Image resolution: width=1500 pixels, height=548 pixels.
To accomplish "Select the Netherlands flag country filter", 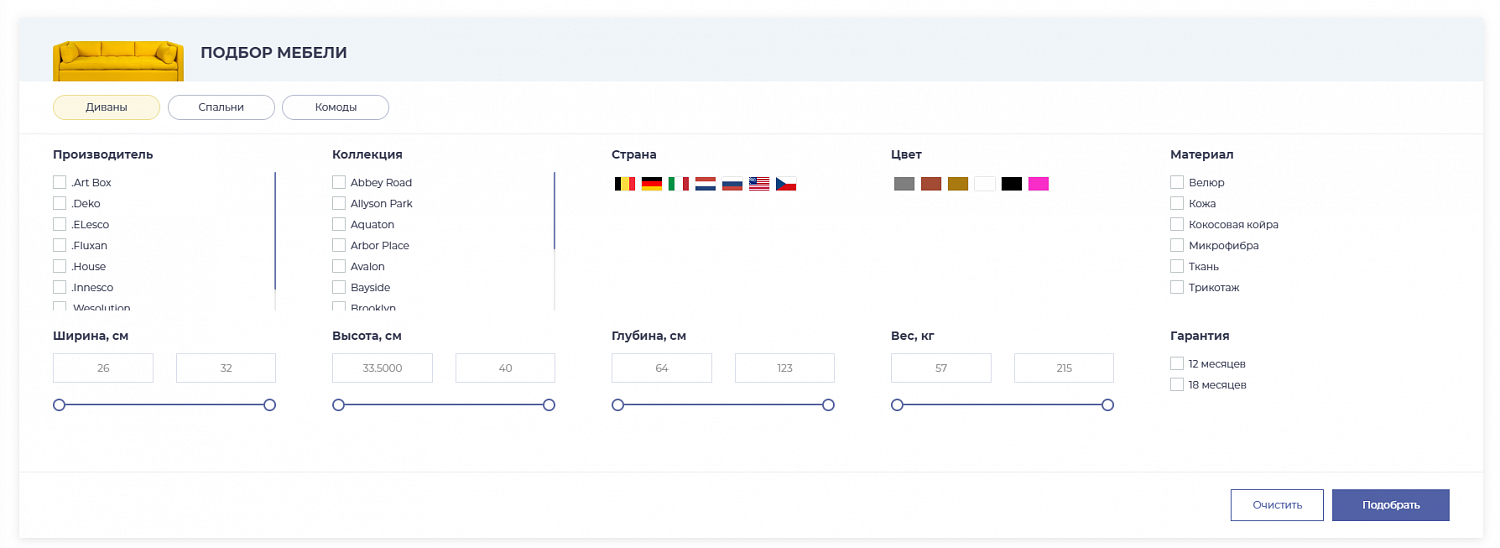I will (705, 184).
